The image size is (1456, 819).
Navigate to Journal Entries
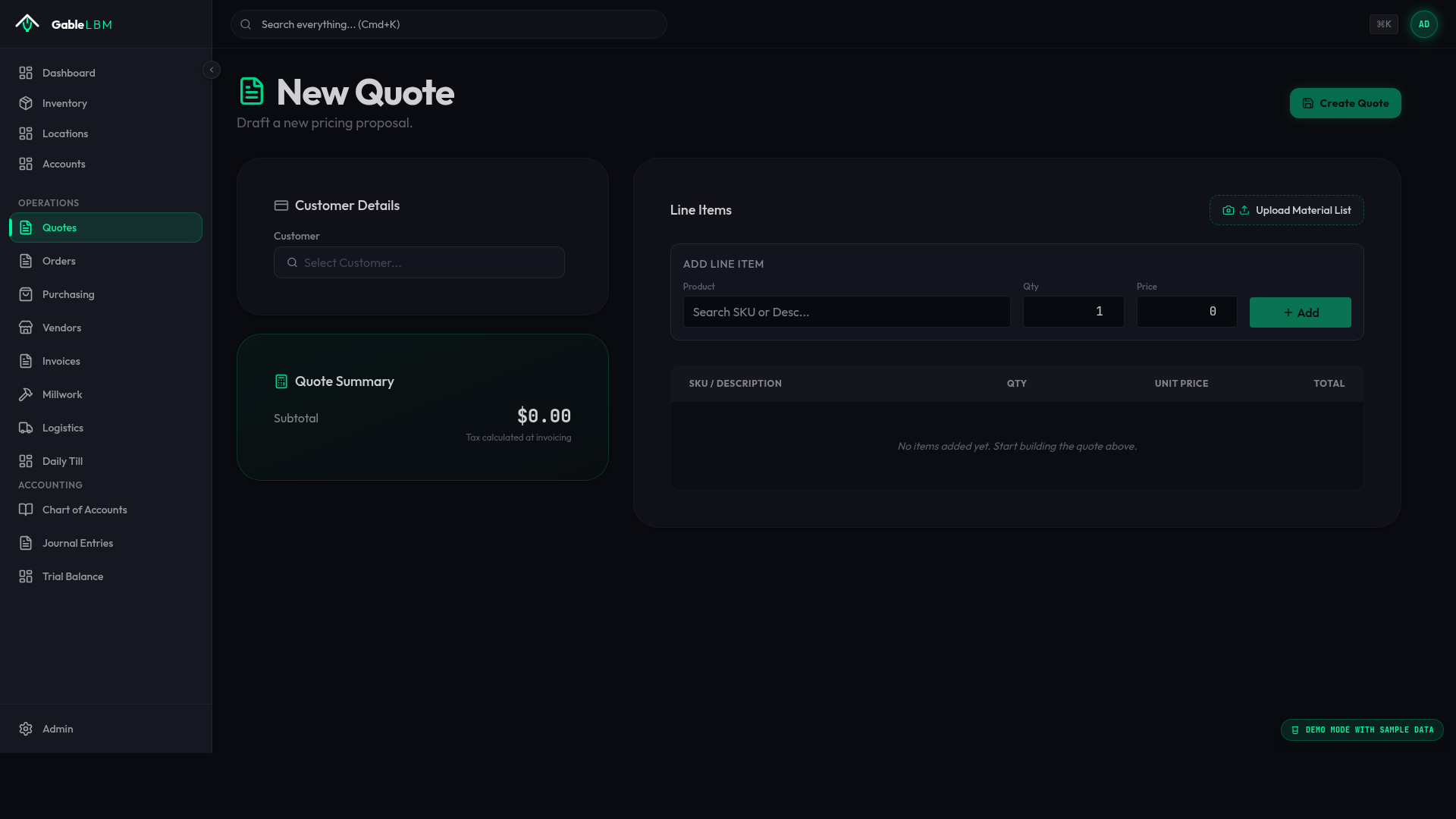(76, 543)
